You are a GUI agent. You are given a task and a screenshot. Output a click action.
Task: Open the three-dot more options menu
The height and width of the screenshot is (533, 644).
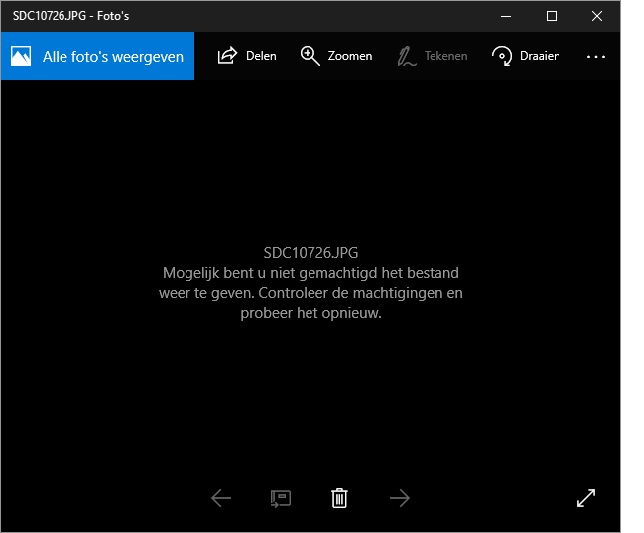pyautogui.click(x=596, y=57)
